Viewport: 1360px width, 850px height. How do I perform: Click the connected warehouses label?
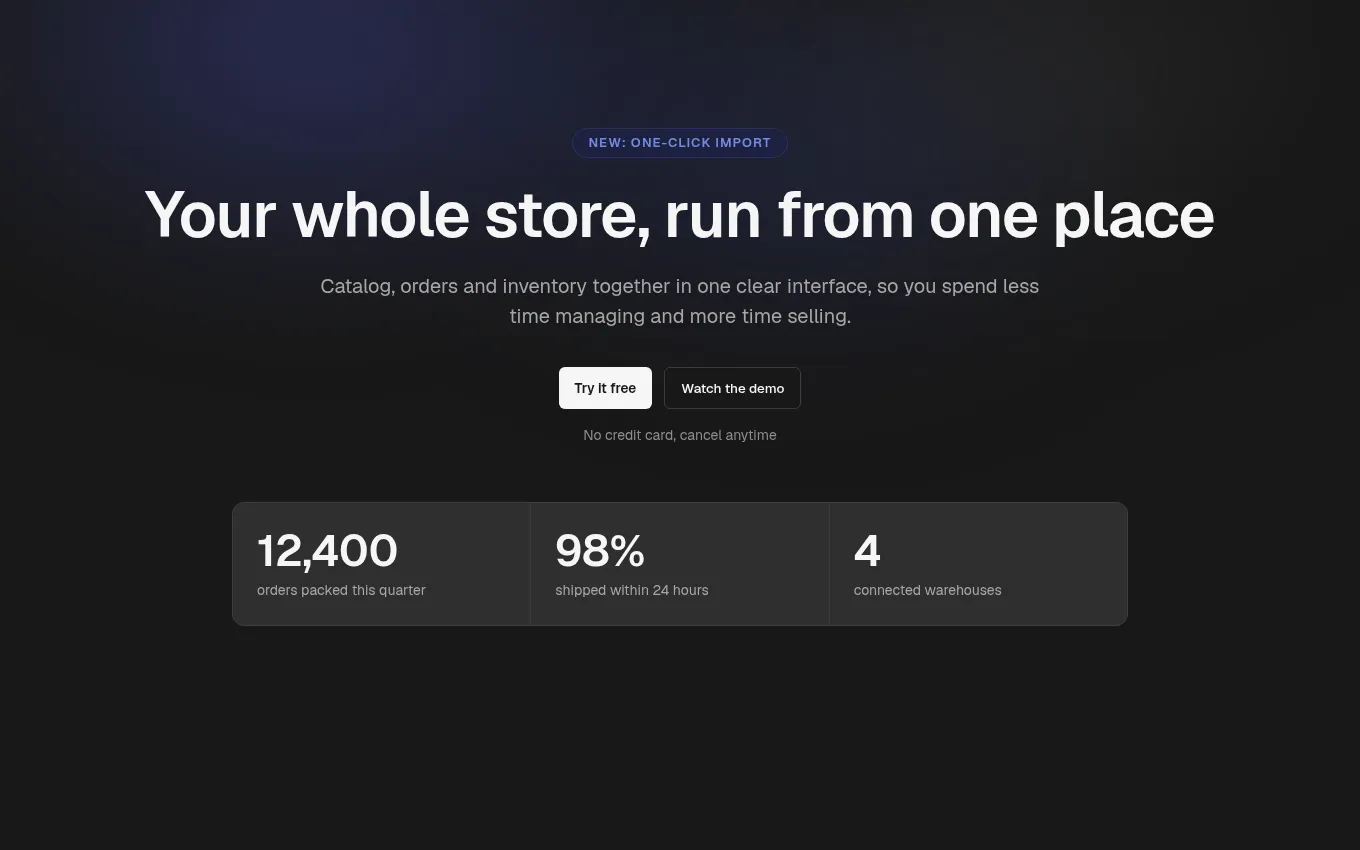927,590
